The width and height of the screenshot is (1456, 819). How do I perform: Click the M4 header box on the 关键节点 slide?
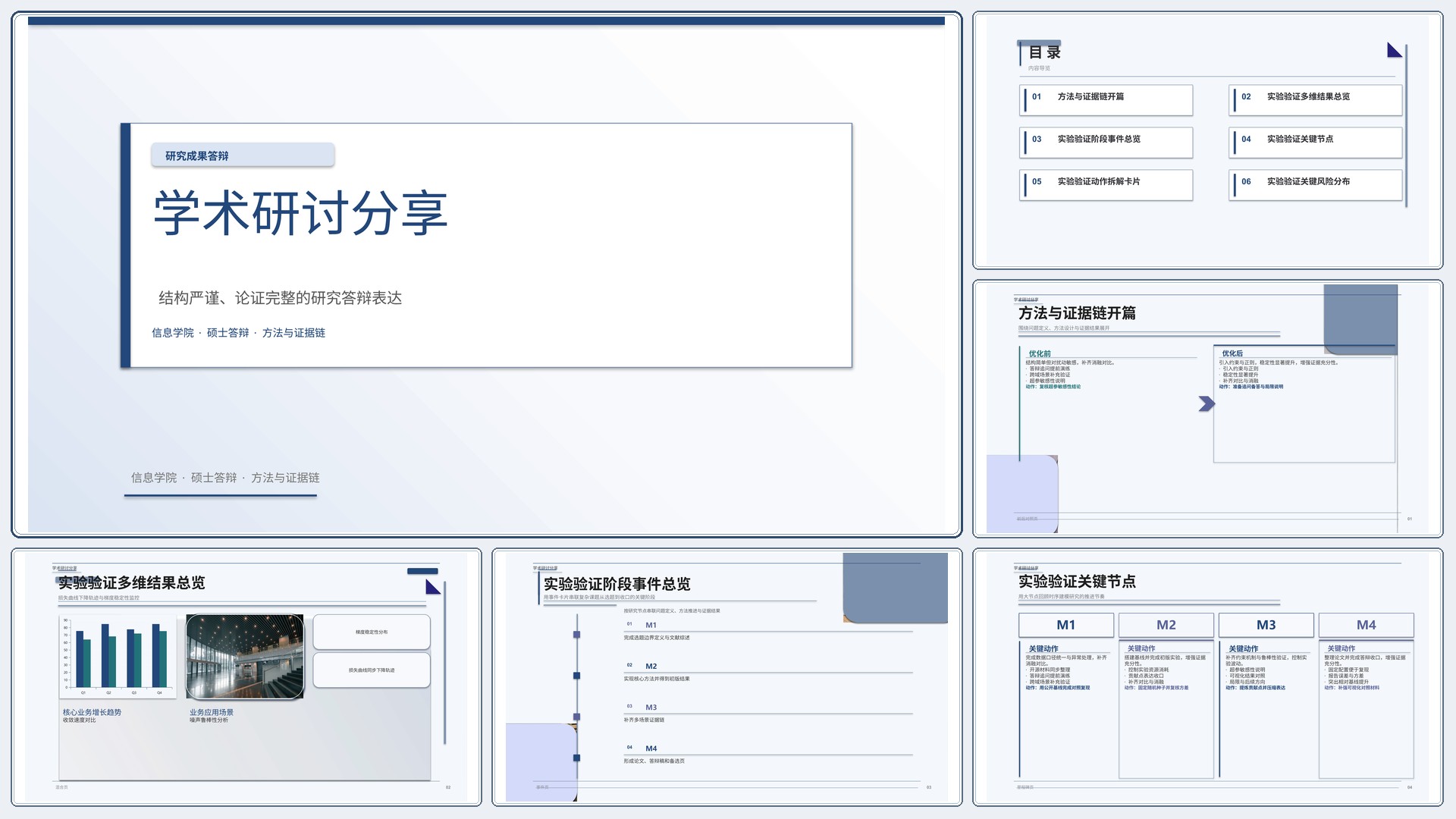1367,625
